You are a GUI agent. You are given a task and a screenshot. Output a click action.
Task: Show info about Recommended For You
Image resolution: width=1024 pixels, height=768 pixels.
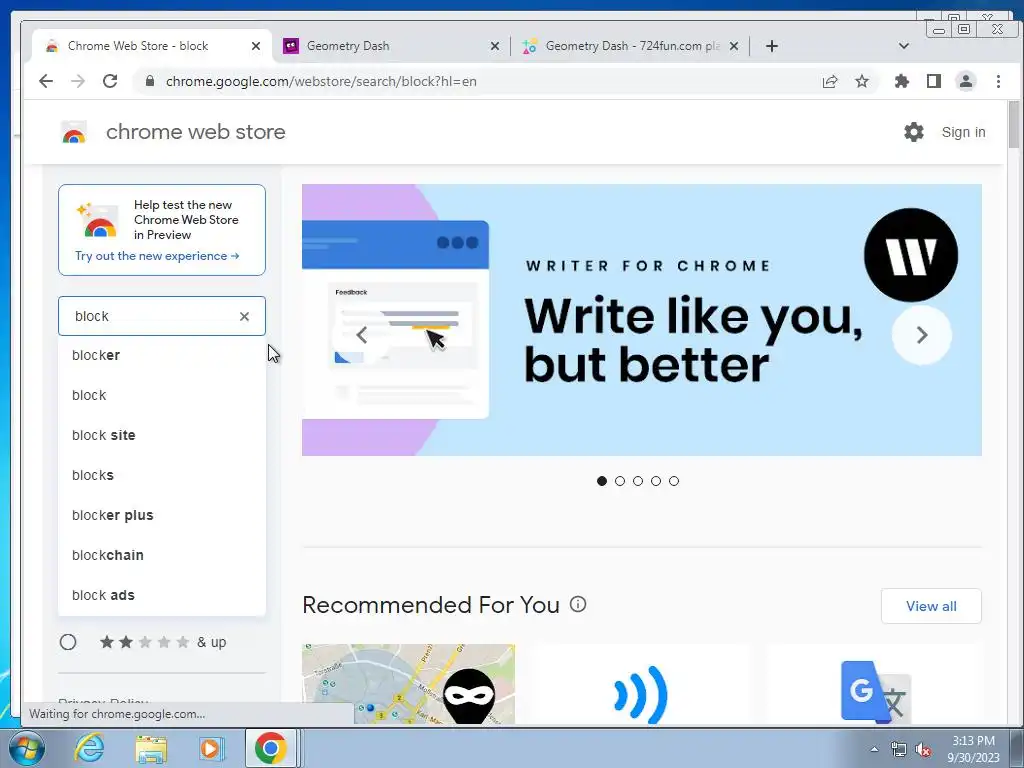(578, 604)
